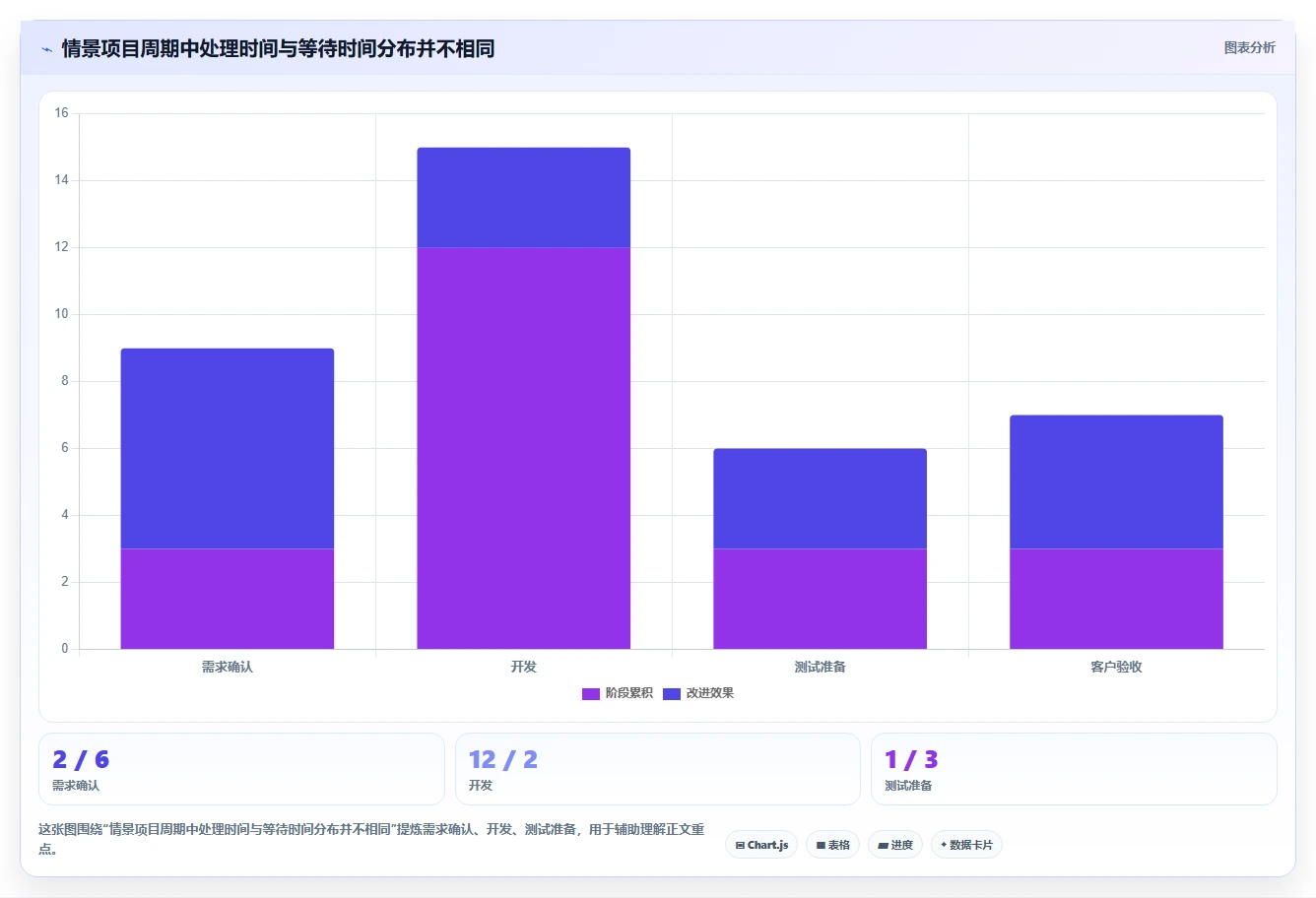Select the blue 改进效果 segment of 客户验收 bar
The width and height of the screenshot is (1316, 898).
click(x=1117, y=481)
